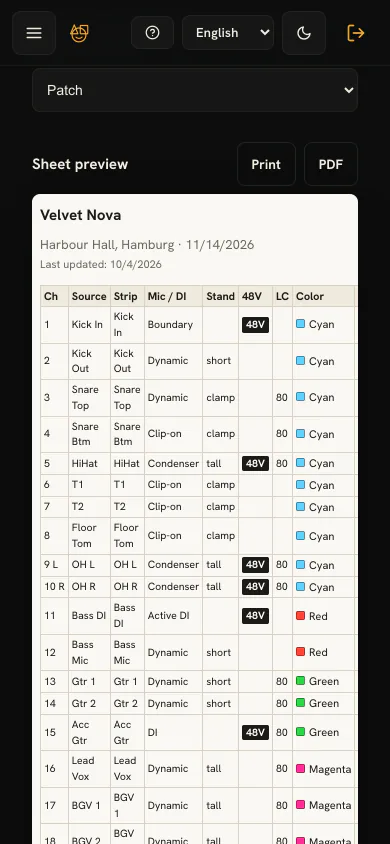Expand the Patch sheet type dropdown
Image resolution: width=390 pixels, height=844 pixels.
(x=195, y=90)
